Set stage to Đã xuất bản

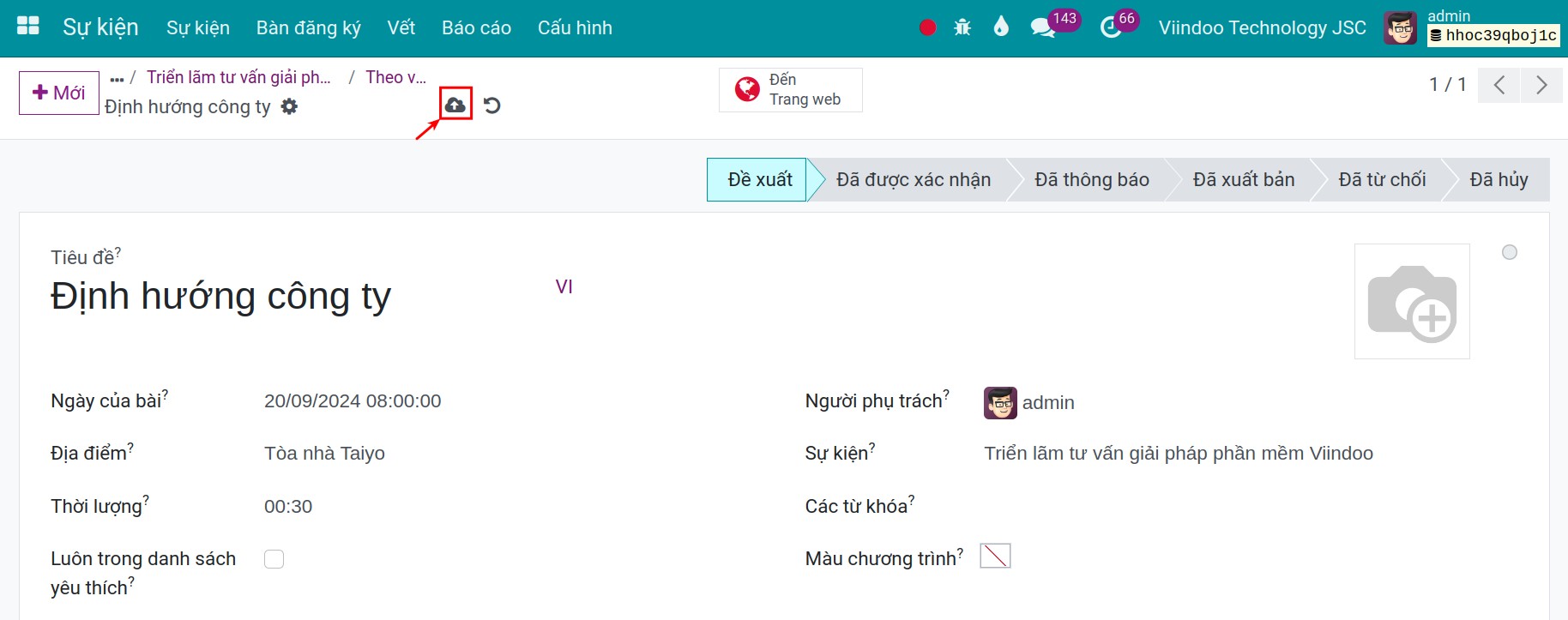point(1244,179)
